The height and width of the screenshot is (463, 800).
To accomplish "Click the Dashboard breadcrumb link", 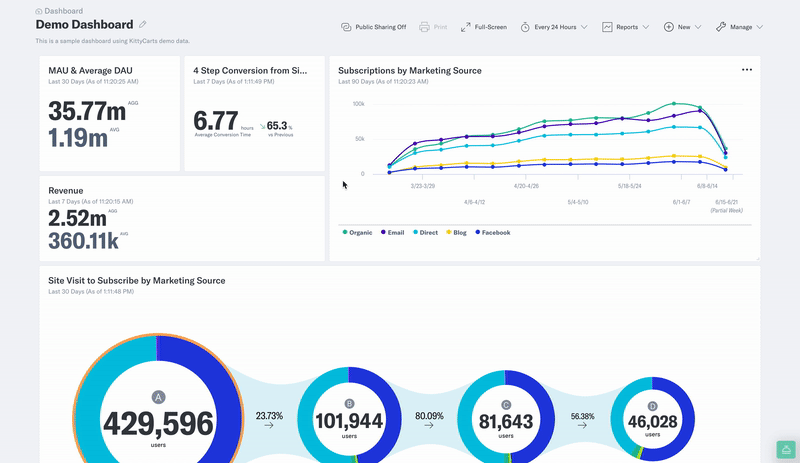I will coord(59,11).
